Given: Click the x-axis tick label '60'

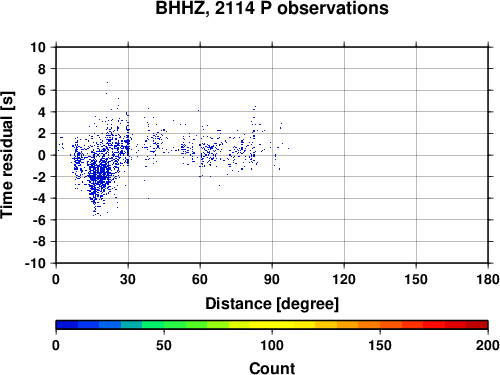Looking at the screenshot, I should (200, 279).
